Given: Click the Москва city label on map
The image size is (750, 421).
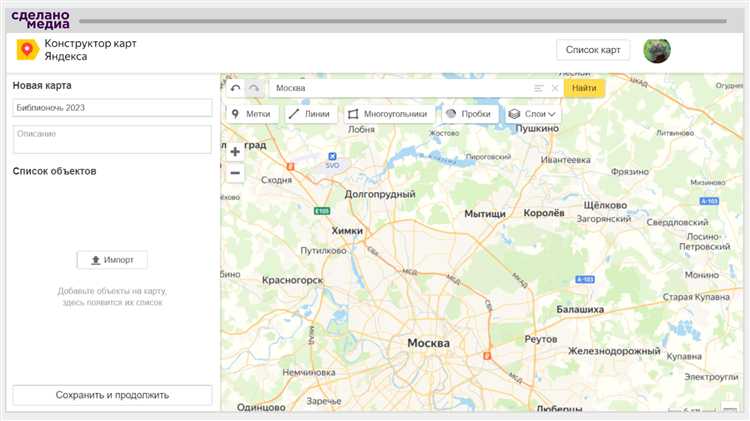Looking at the screenshot, I should coord(429,343).
